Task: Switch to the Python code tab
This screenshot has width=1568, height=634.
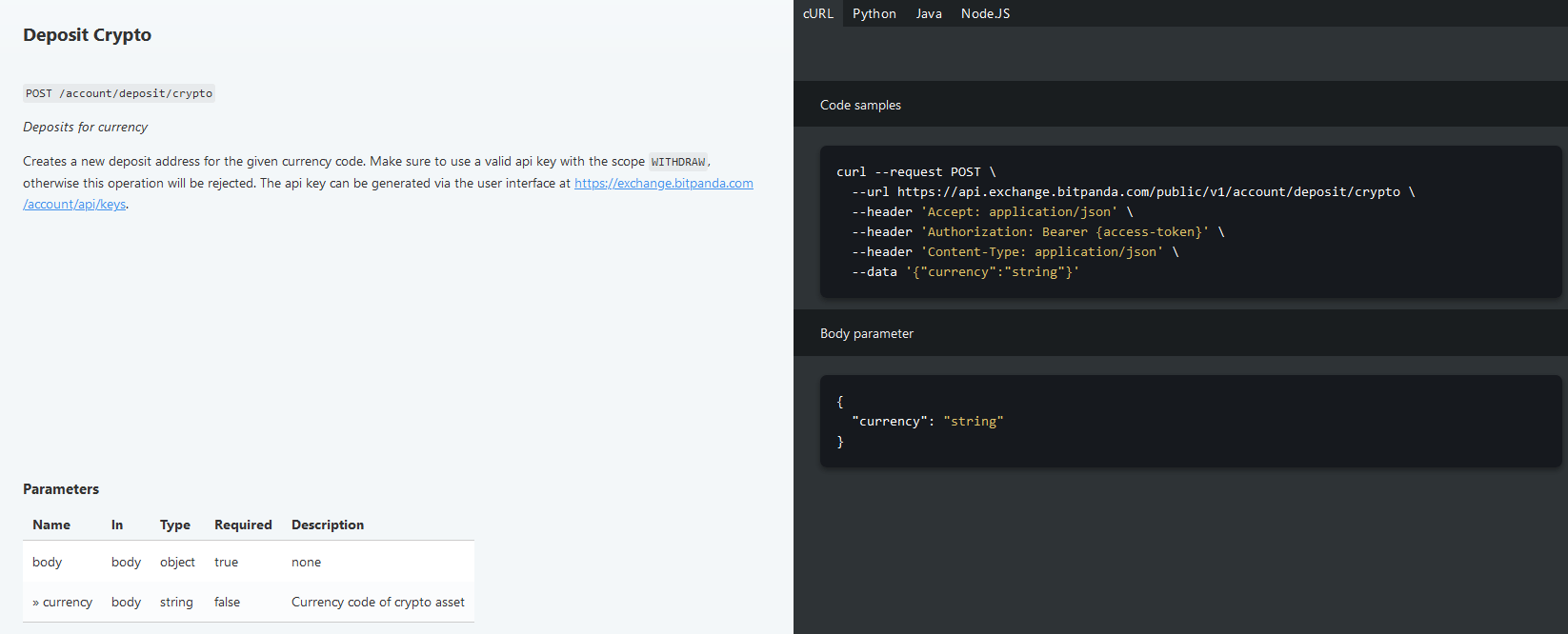Action: 874,13
